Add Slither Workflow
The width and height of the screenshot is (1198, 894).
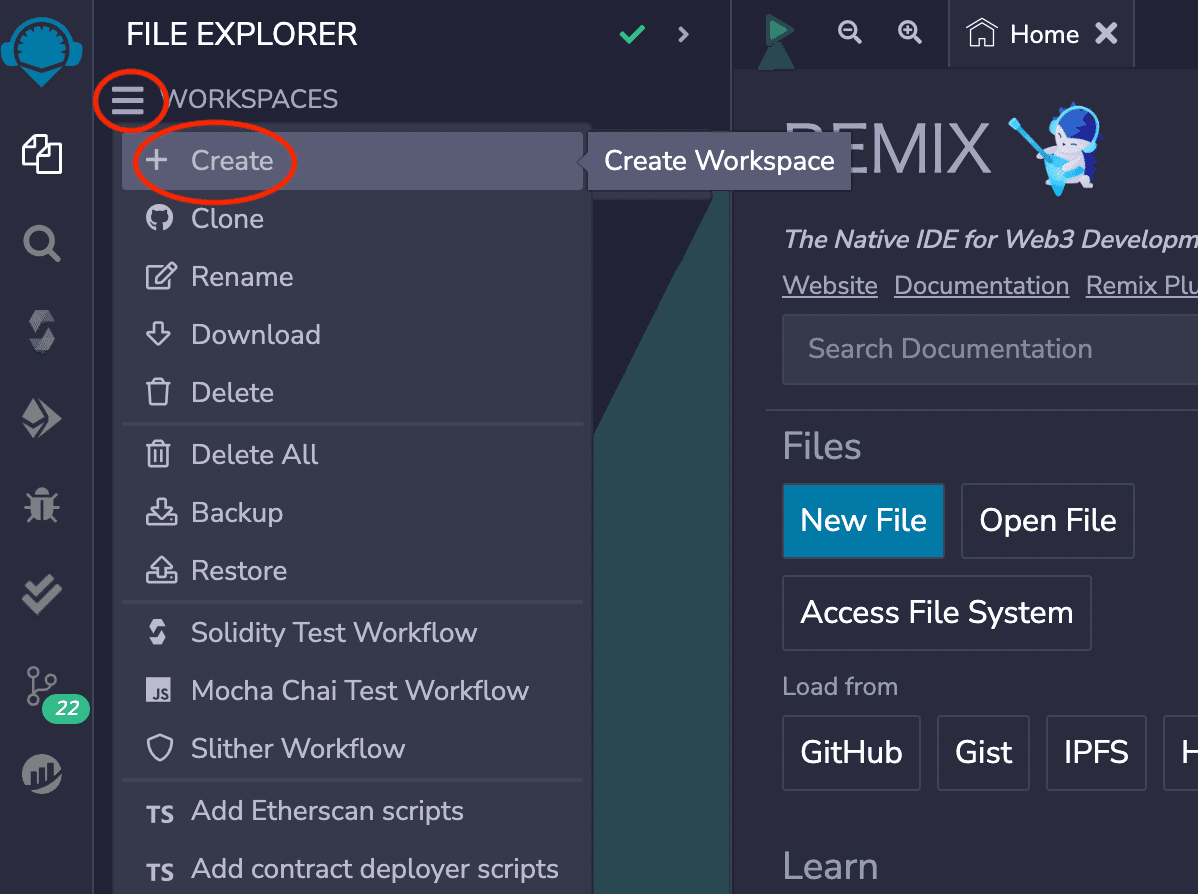pyautogui.click(x=352, y=749)
